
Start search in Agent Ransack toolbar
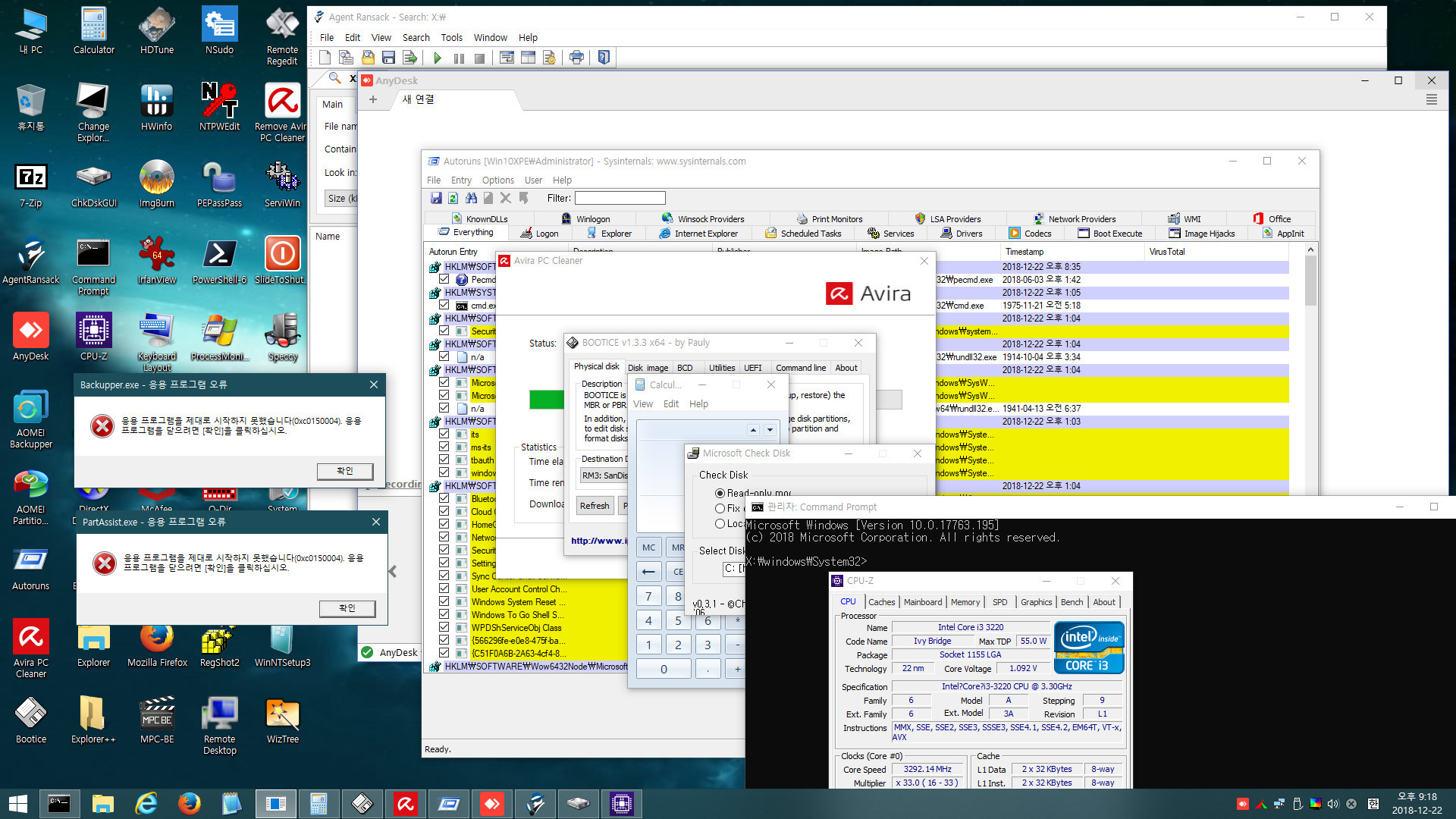click(438, 58)
